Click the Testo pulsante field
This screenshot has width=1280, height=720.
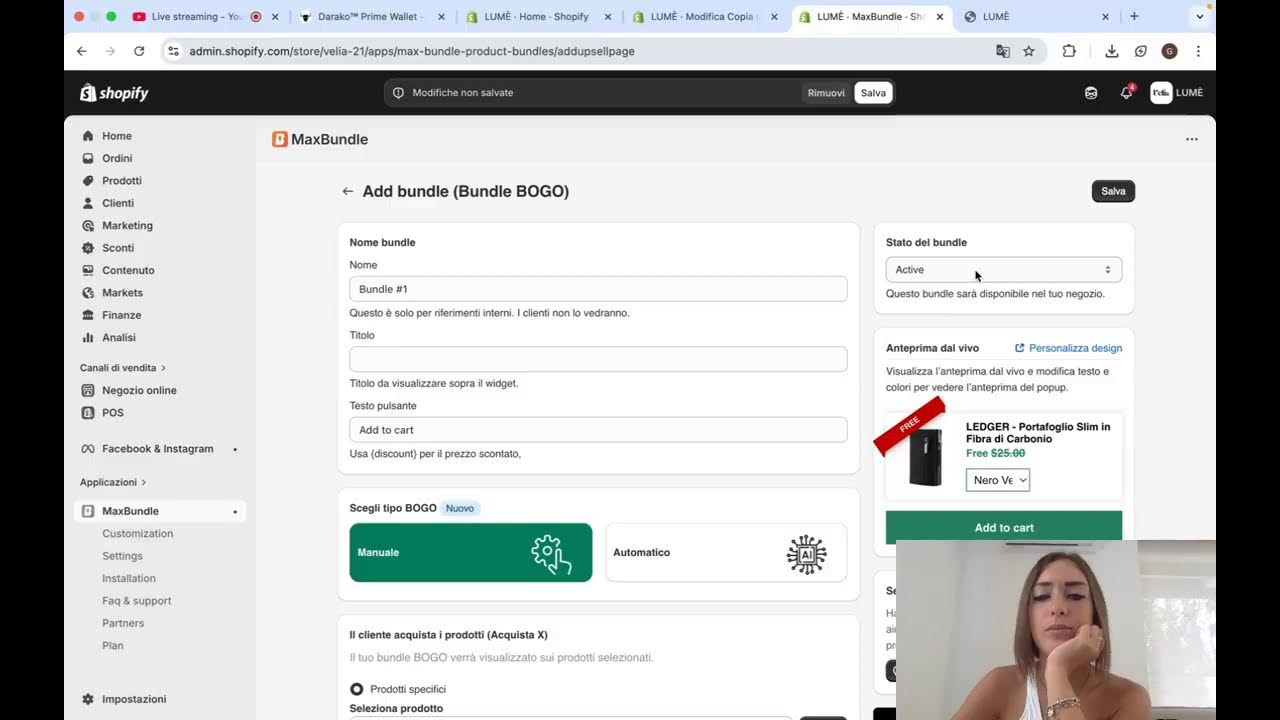[598, 430]
